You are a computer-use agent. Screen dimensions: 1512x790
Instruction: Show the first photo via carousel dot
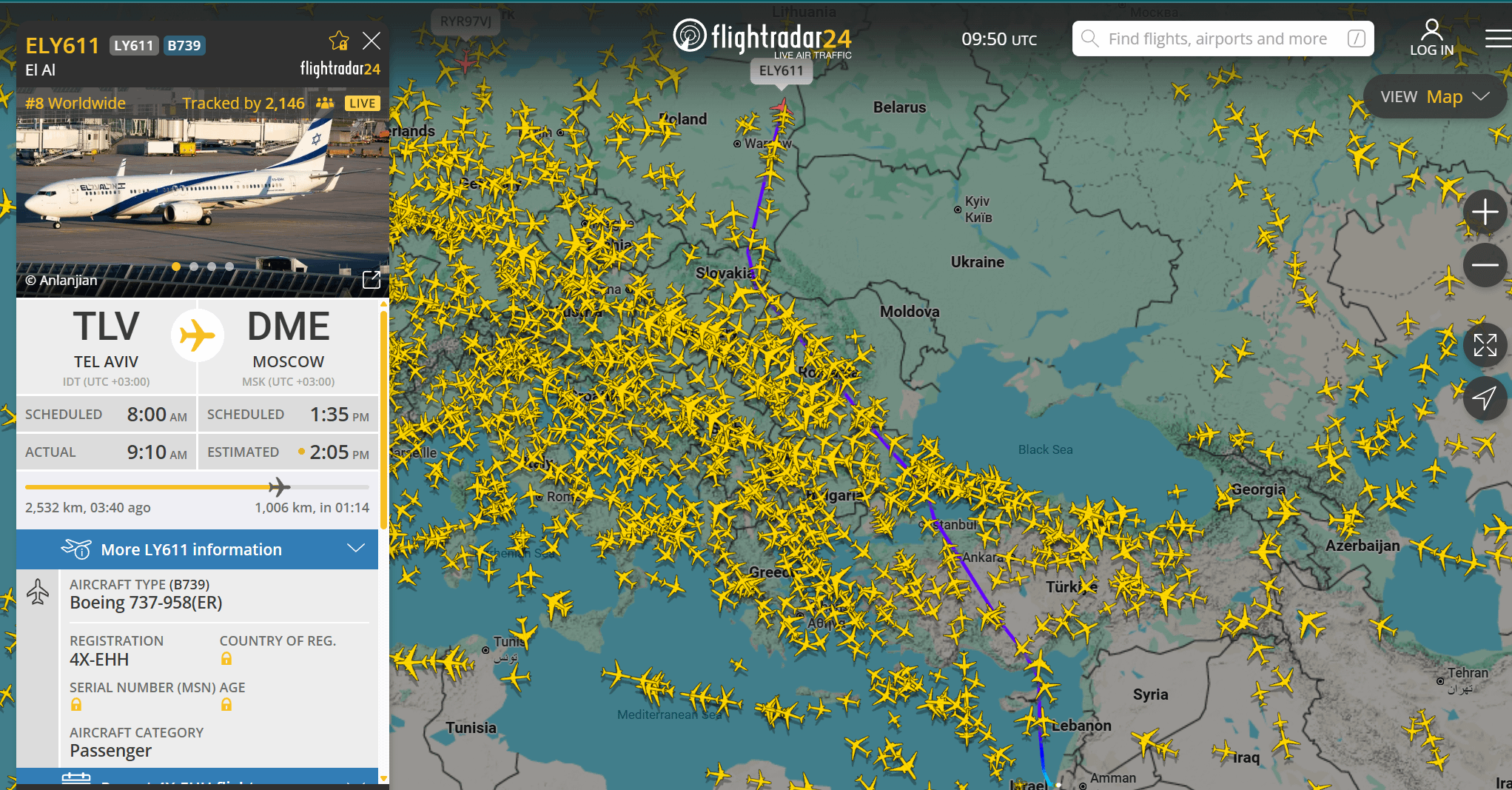pos(175,267)
